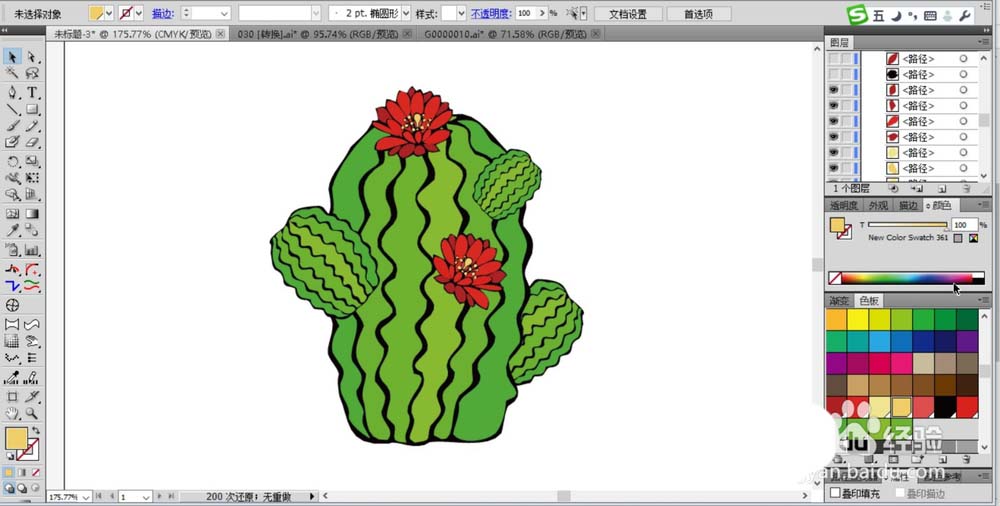1000x506 pixels.
Task: Open the status bar arrow next to 无重做
Action: click(312, 496)
